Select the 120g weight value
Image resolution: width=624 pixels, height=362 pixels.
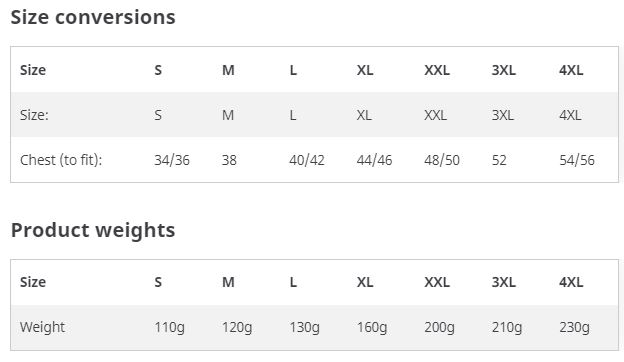coord(237,327)
